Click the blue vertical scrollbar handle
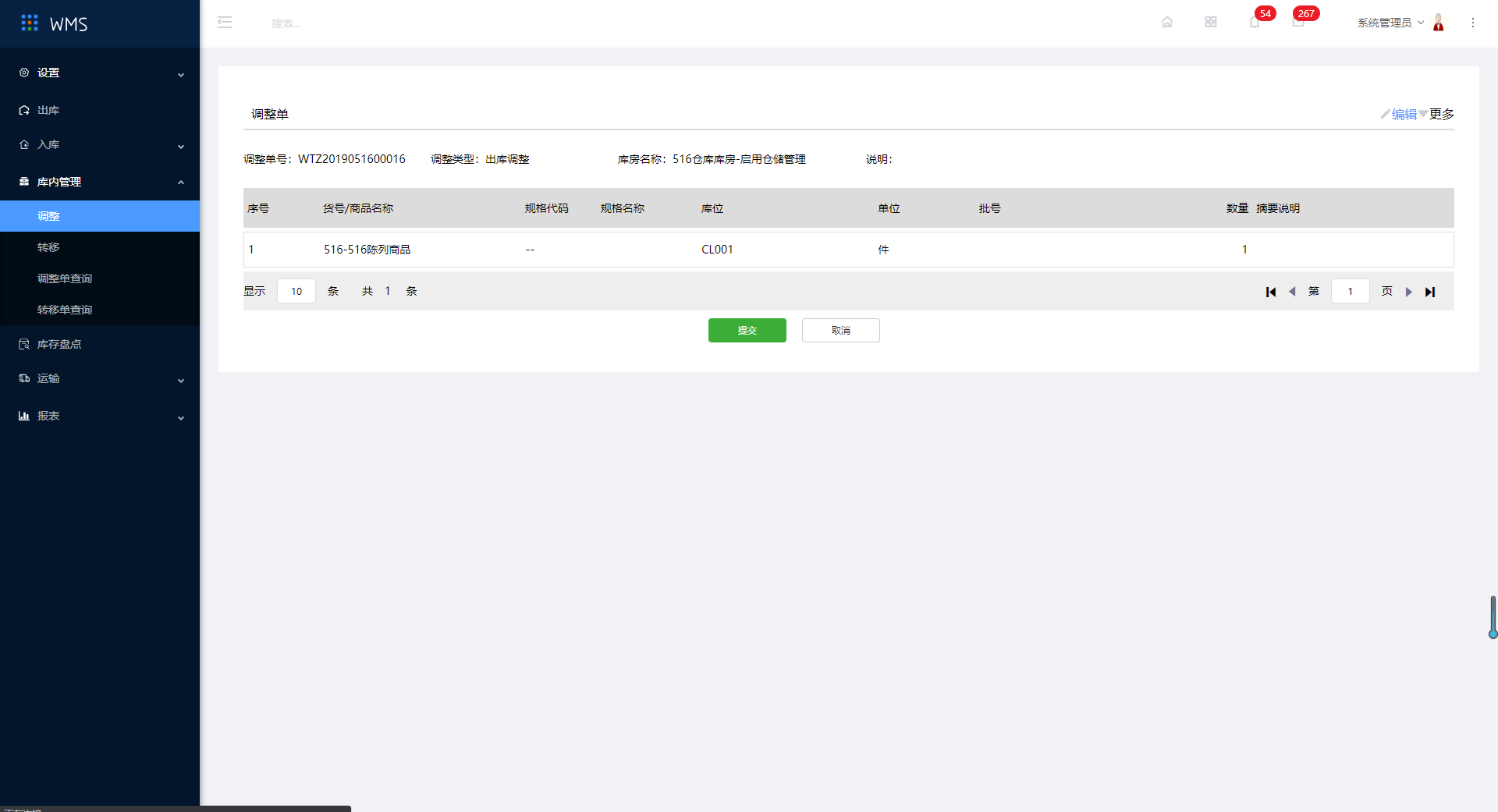 click(1493, 617)
